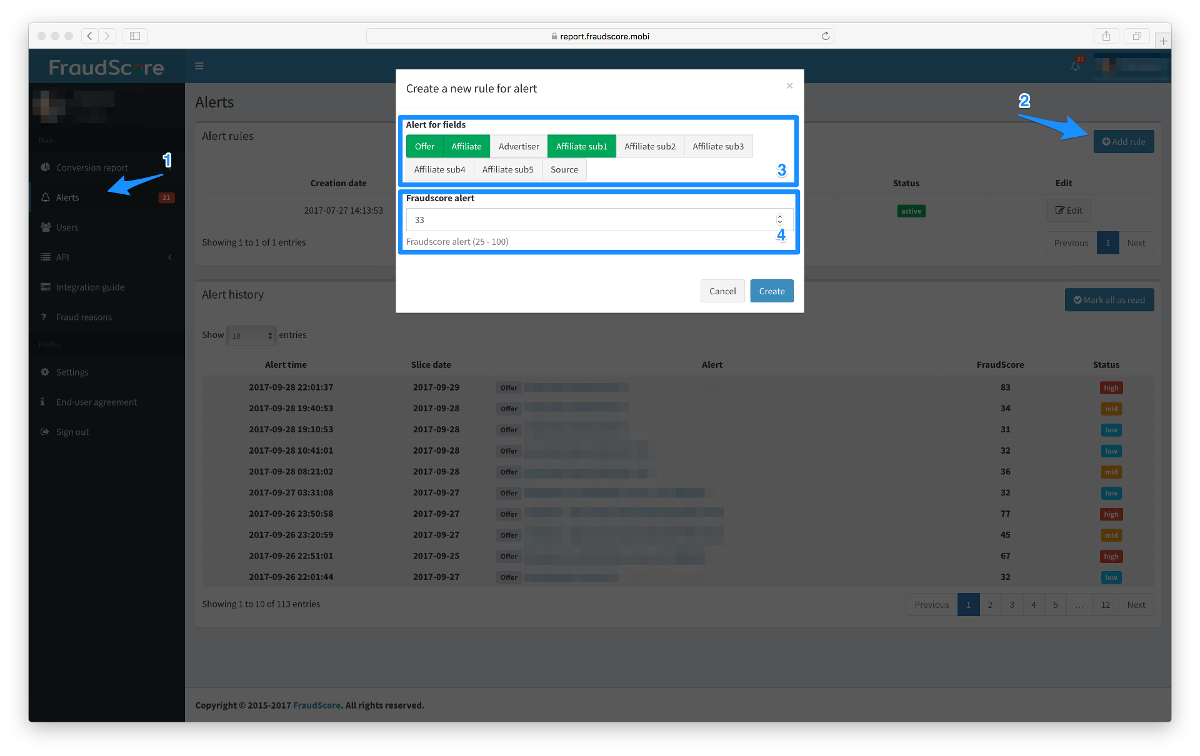Viewport: 1200px width, 756px height.
Task: Adjust the Fraudscore alert stepper arrows
Action: coord(780,219)
